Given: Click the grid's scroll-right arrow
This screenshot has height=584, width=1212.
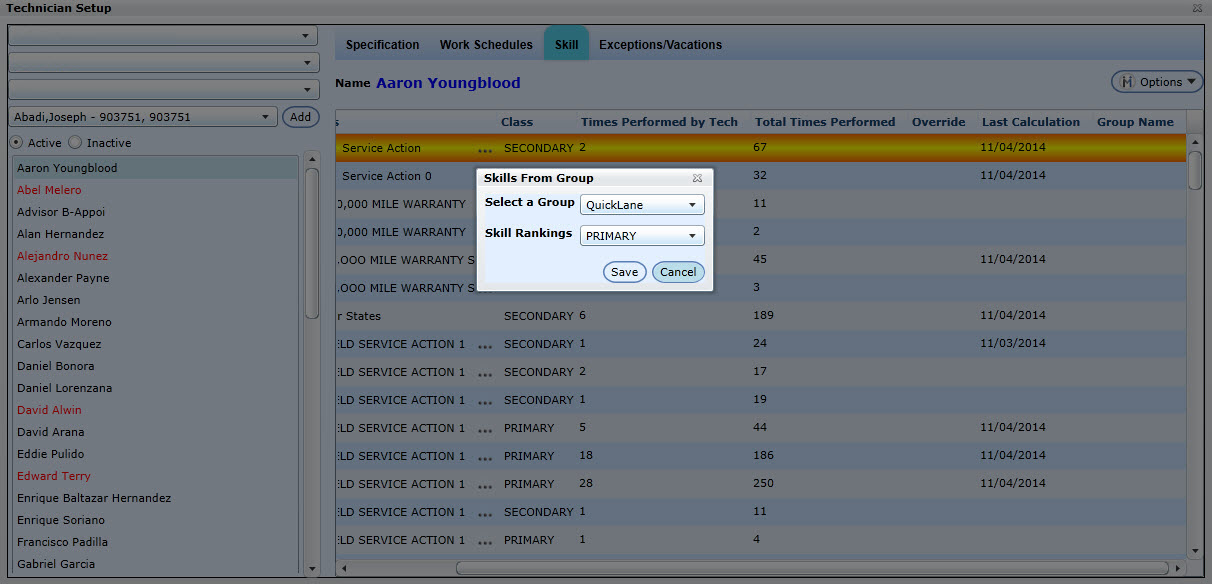Looking at the screenshot, I should 1178,568.
